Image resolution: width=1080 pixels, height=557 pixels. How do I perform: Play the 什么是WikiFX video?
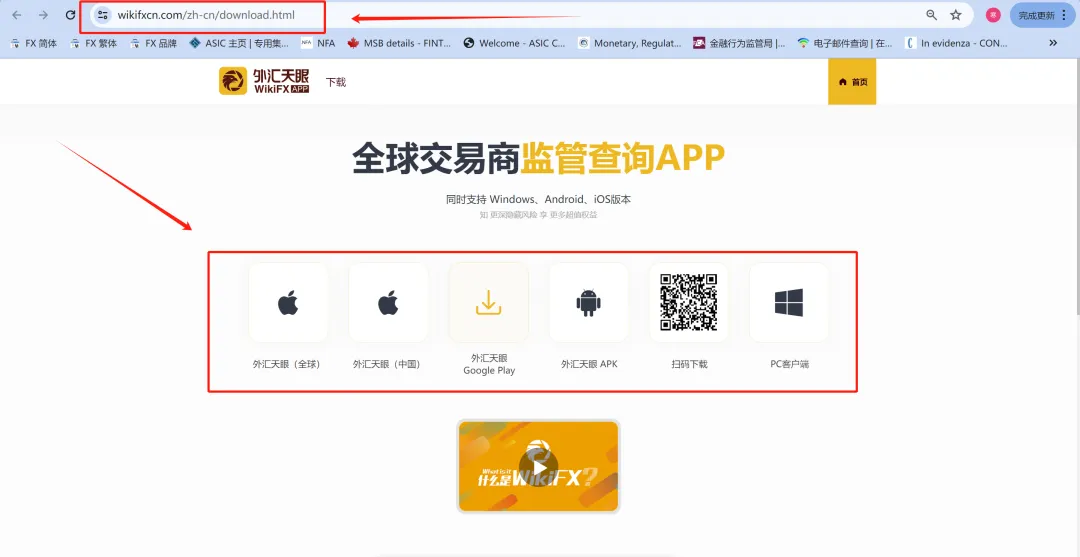pyautogui.click(x=538, y=466)
